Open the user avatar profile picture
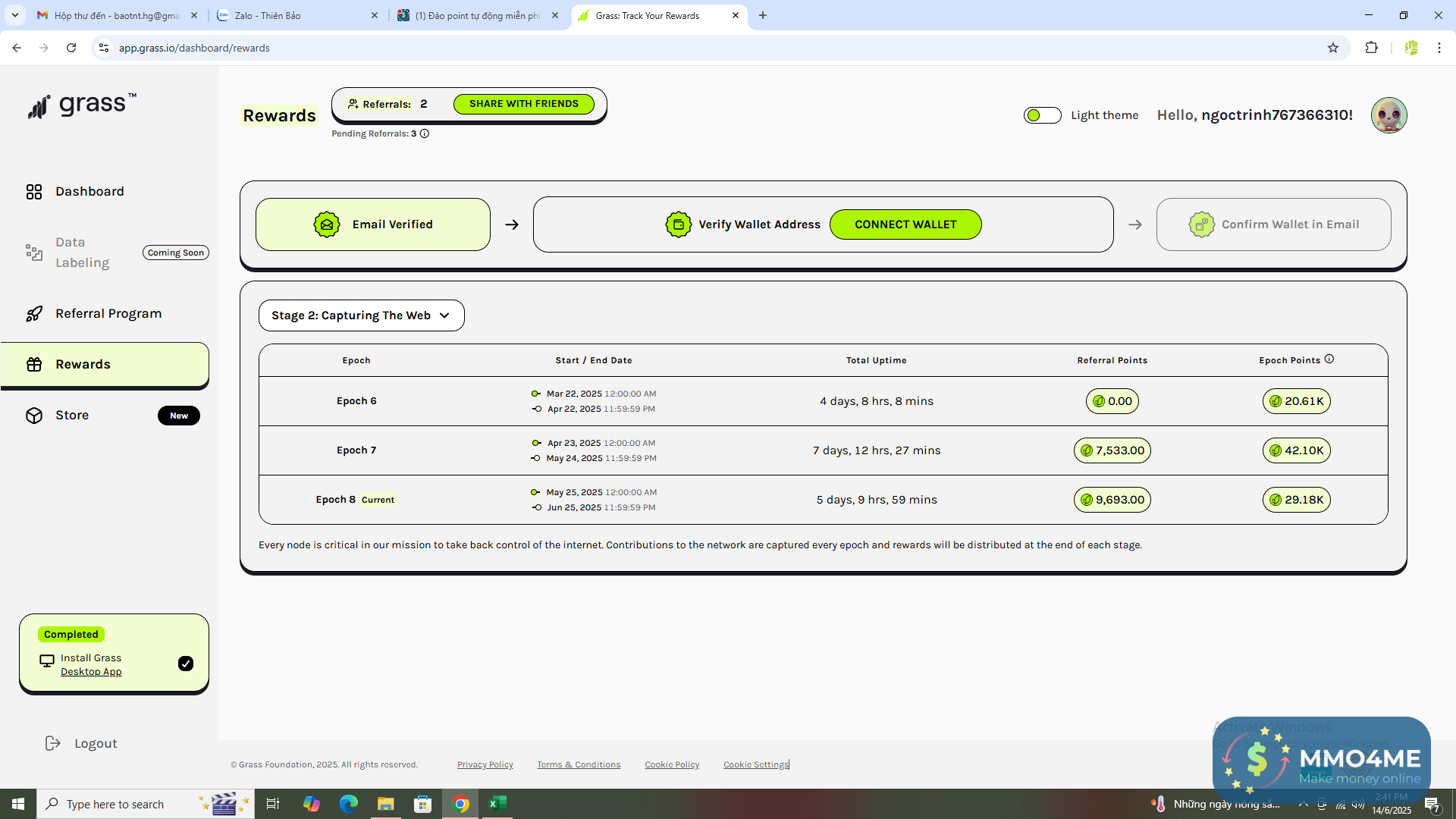 pyautogui.click(x=1389, y=115)
